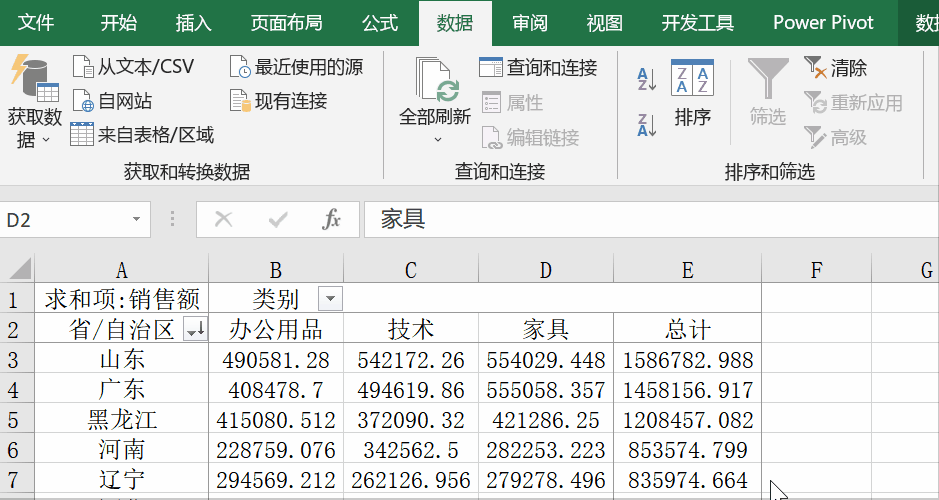The height and width of the screenshot is (500, 939).
Task: Click From Table/Range (来自表格/区域) icon
Action: click(82, 135)
